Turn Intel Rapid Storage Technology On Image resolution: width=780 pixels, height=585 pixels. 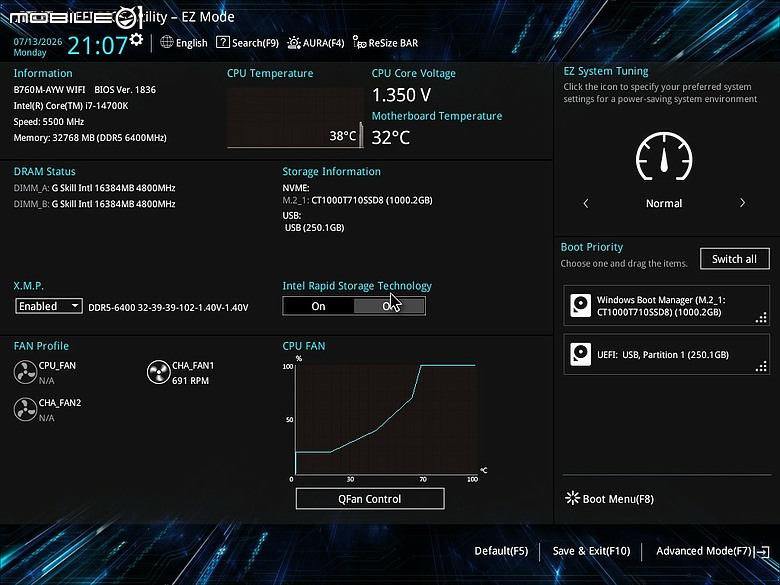pyautogui.click(x=318, y=306)
